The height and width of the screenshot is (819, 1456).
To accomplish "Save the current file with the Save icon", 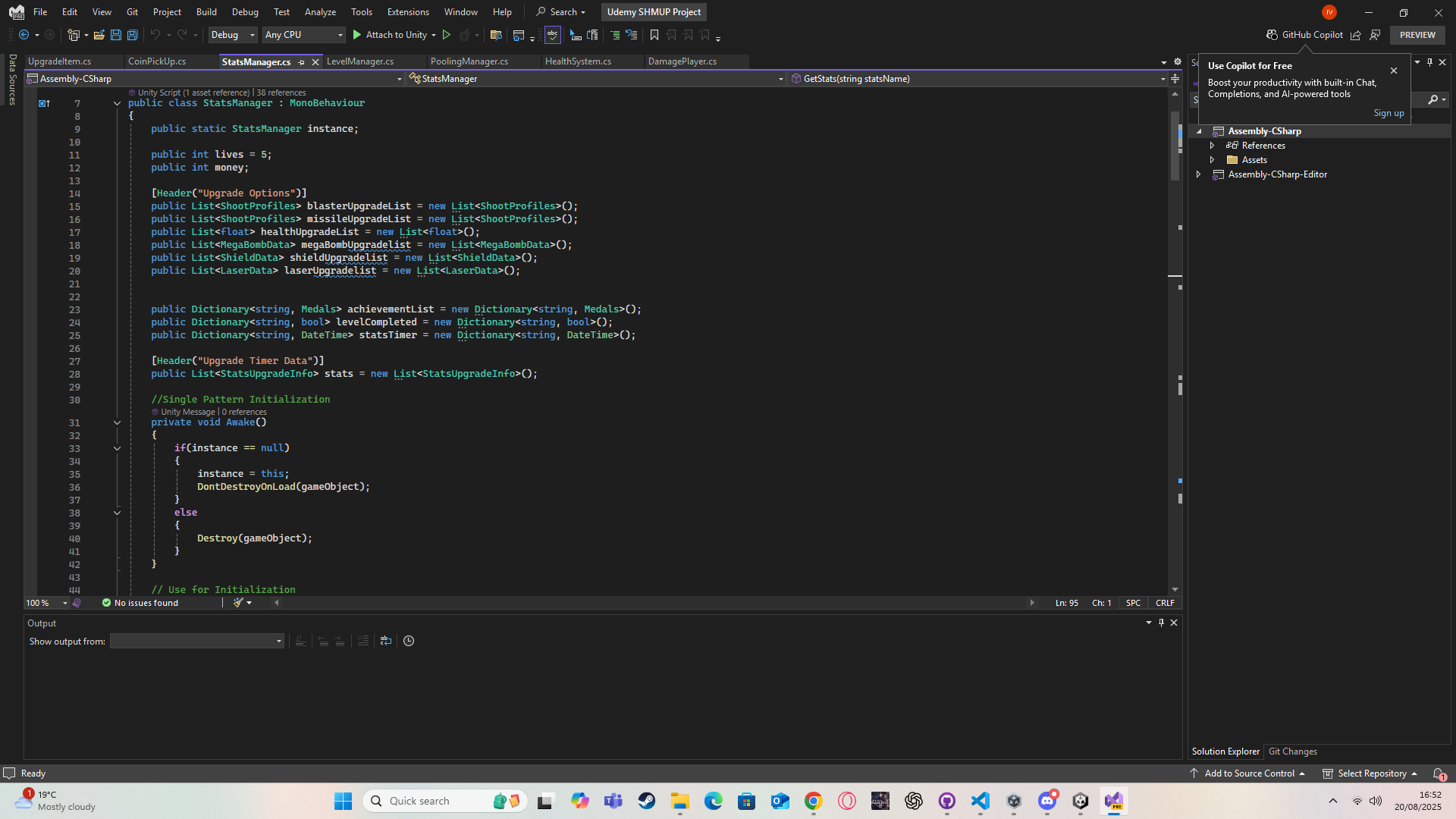I will 115,35.
